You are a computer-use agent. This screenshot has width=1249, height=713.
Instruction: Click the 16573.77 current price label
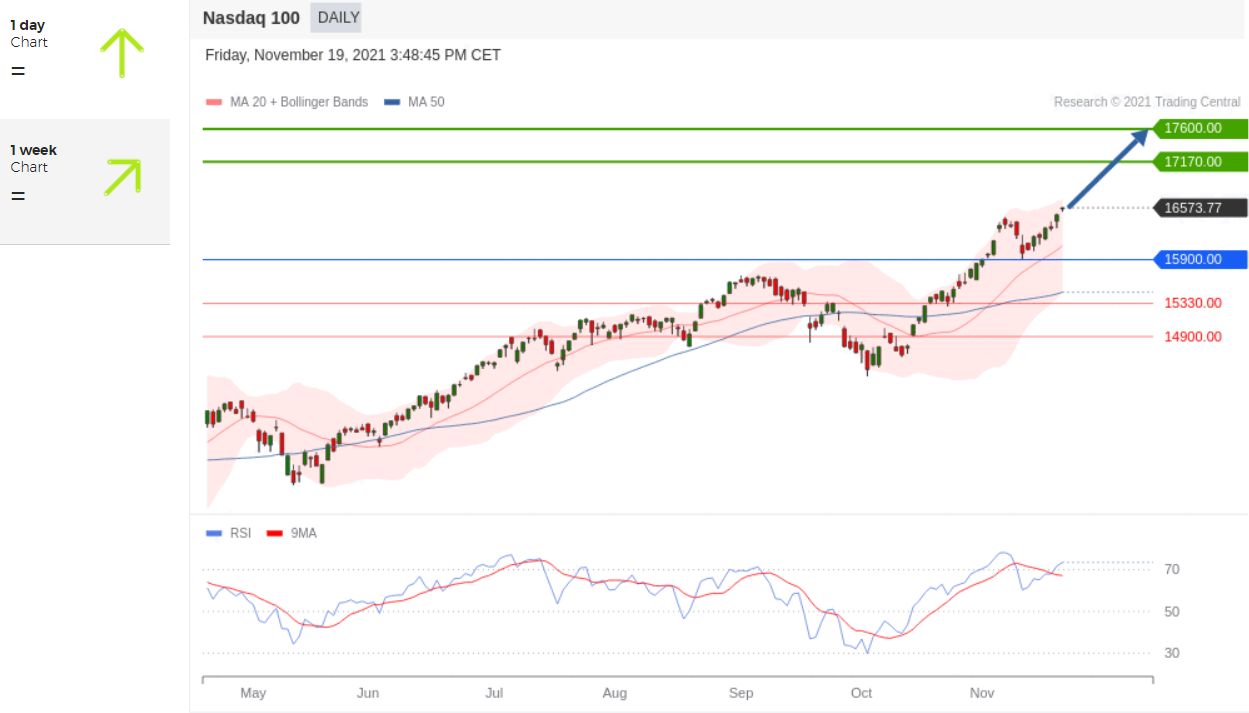tap(1199, 208)
